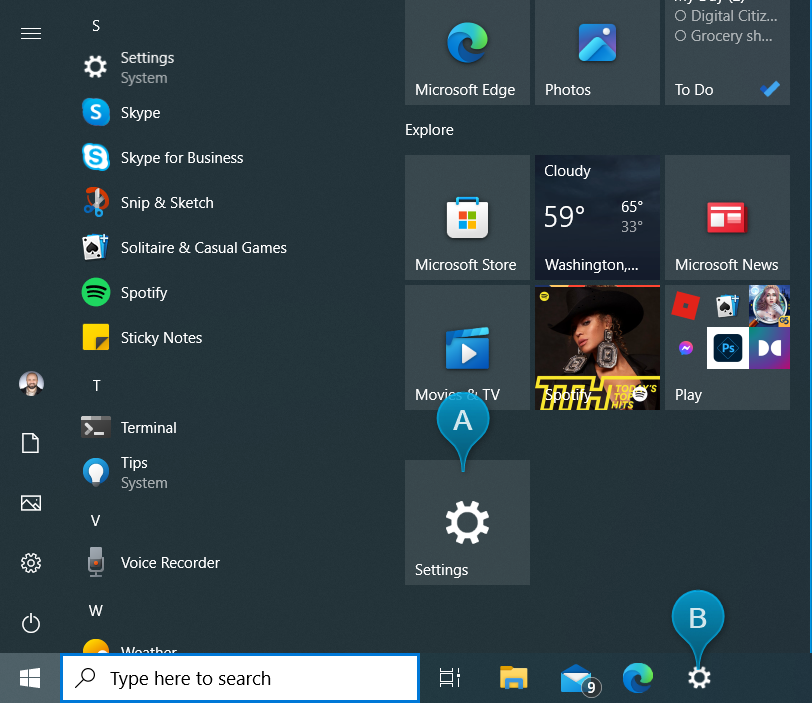Open Microsoft Edge from the taskbar
This screenshot has width=812, height=703.
click(637, 678)
